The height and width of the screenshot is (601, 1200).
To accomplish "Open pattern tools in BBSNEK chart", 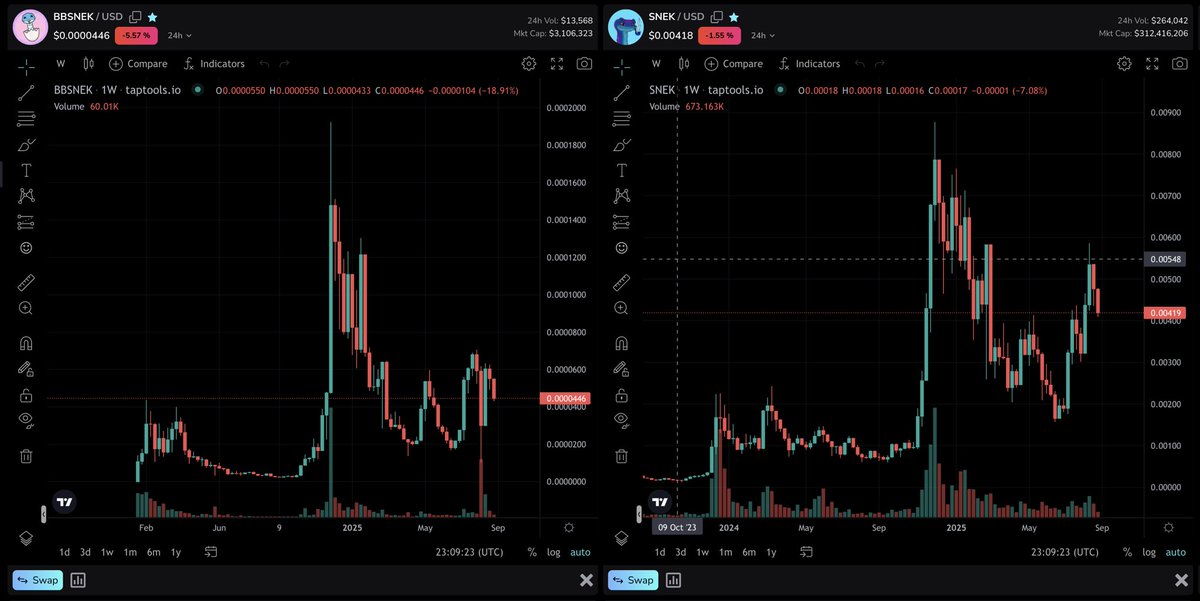I will point(26,196).
